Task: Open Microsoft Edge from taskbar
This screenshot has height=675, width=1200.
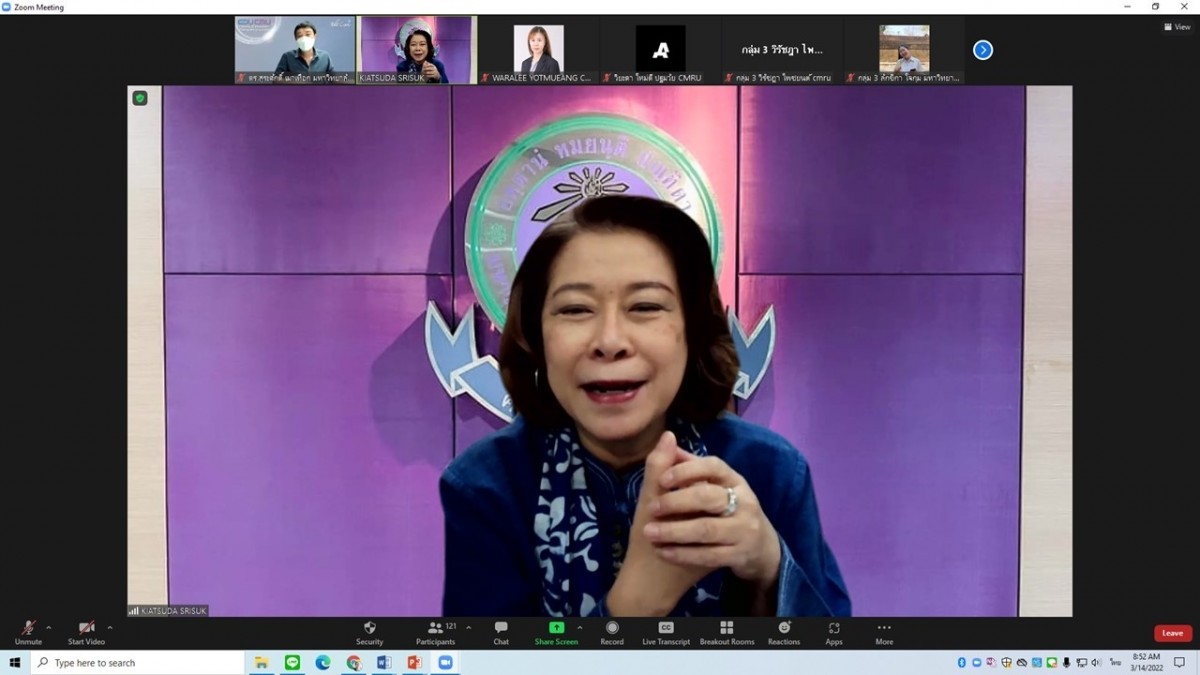Action: (x=323, y=662)
